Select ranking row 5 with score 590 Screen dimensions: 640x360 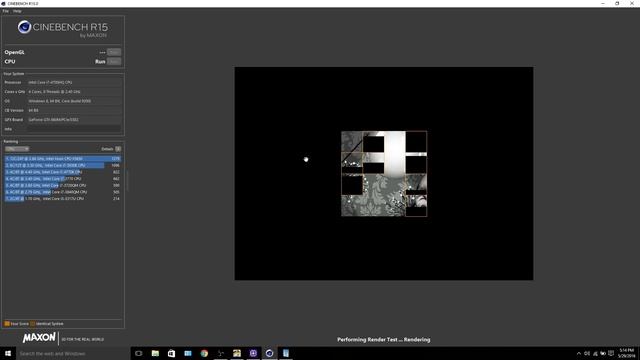tap(63, 185)
